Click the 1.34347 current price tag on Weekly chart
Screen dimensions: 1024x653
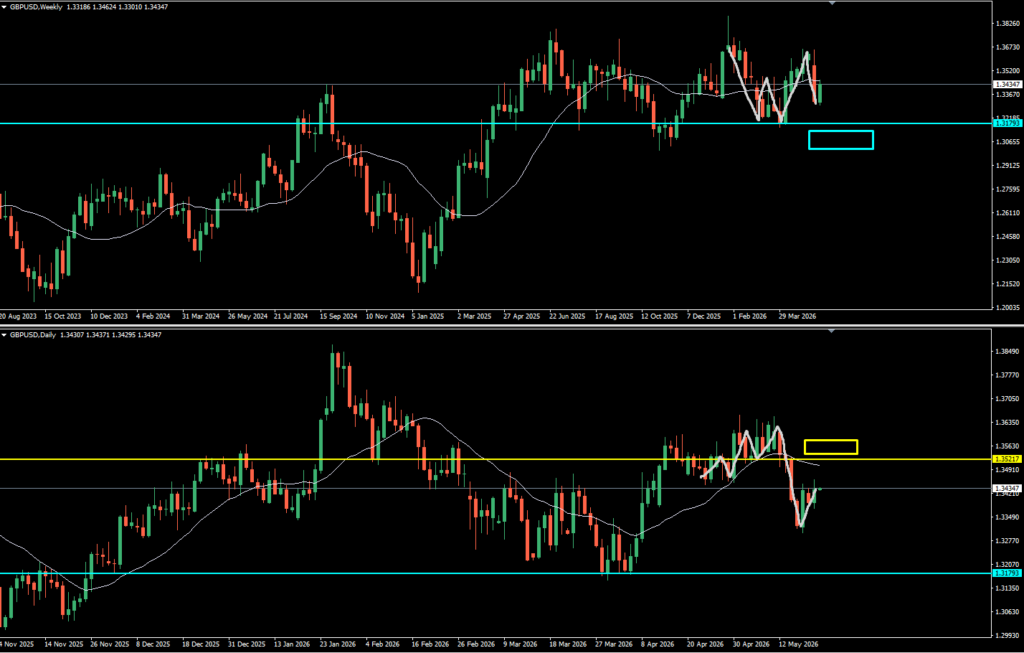coord(1006,84)
